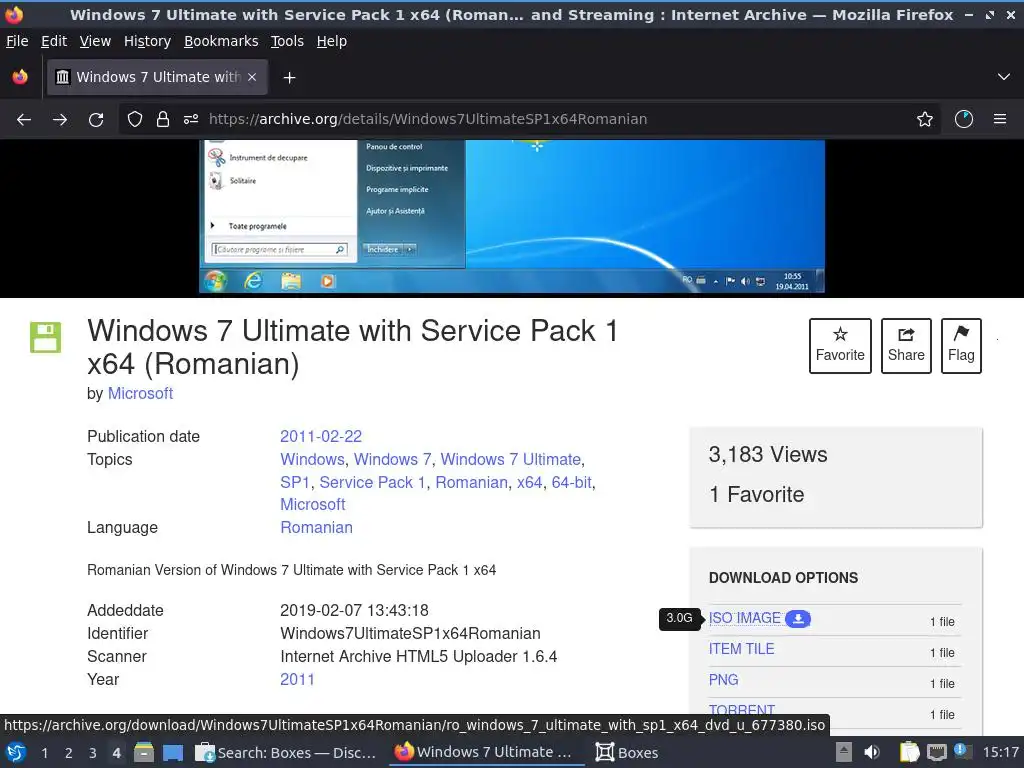Open the Year 2011 link
Image resolution: width=1024 pixels, height=768 pixels.
click(297, 679)
